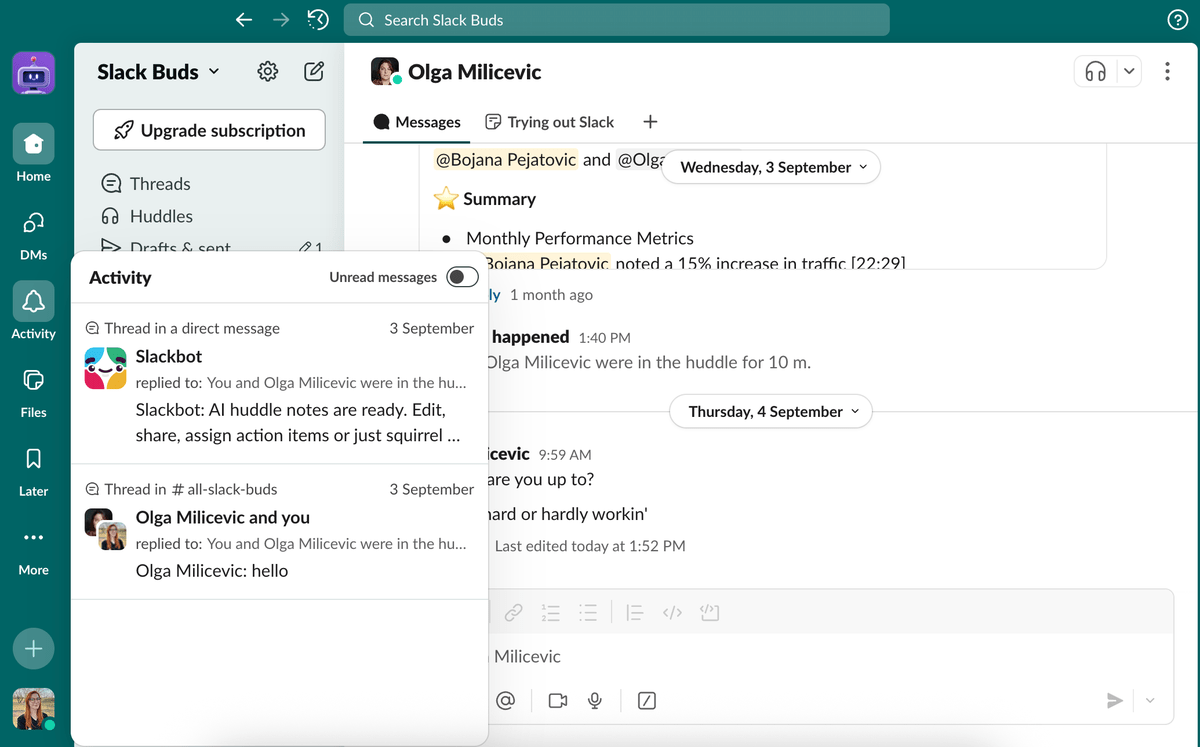Switch to the Messages tab
The image size is (1200, 747).
(x=417, y=122)
